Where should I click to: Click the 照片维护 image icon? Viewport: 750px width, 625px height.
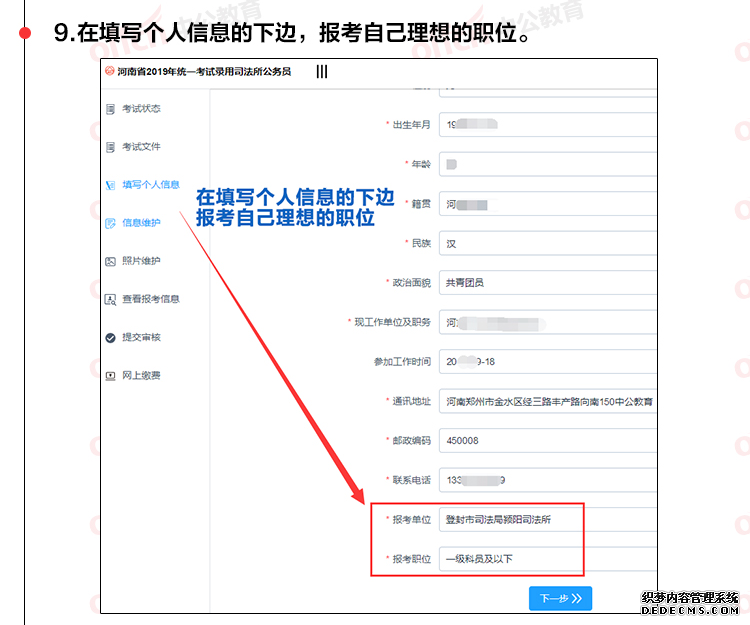coord(110,262)
